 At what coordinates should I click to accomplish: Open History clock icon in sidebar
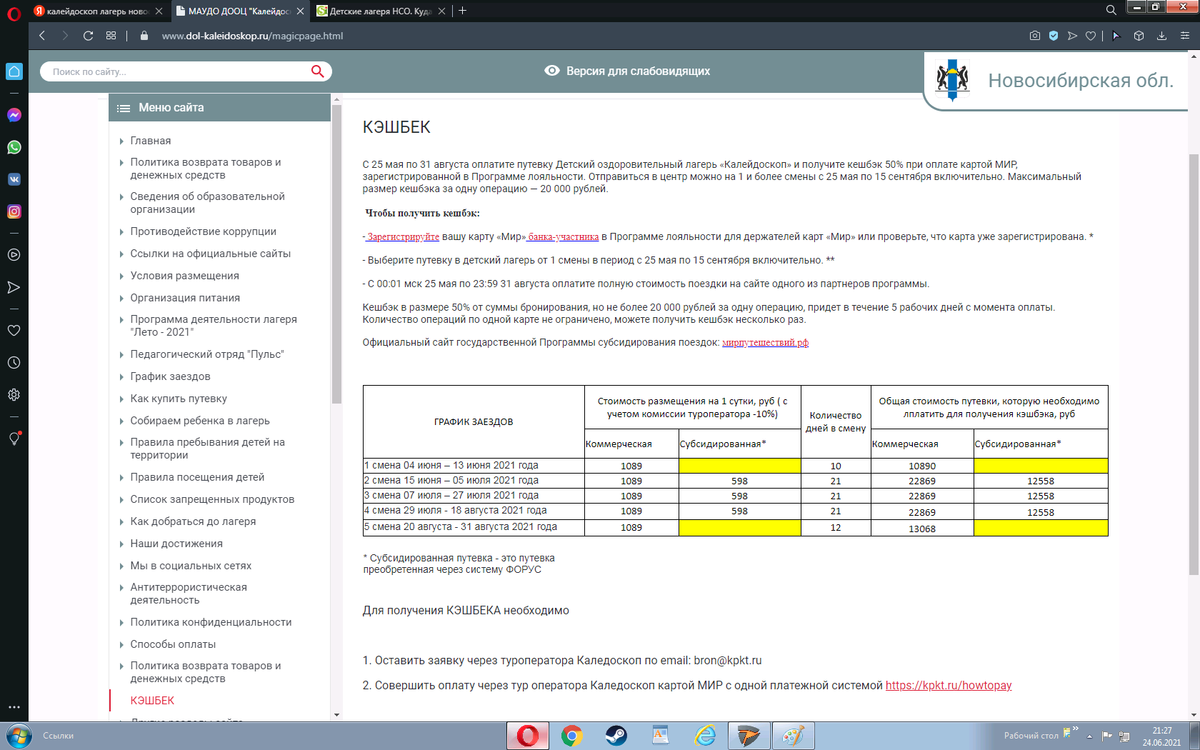[x=14, y=362]
